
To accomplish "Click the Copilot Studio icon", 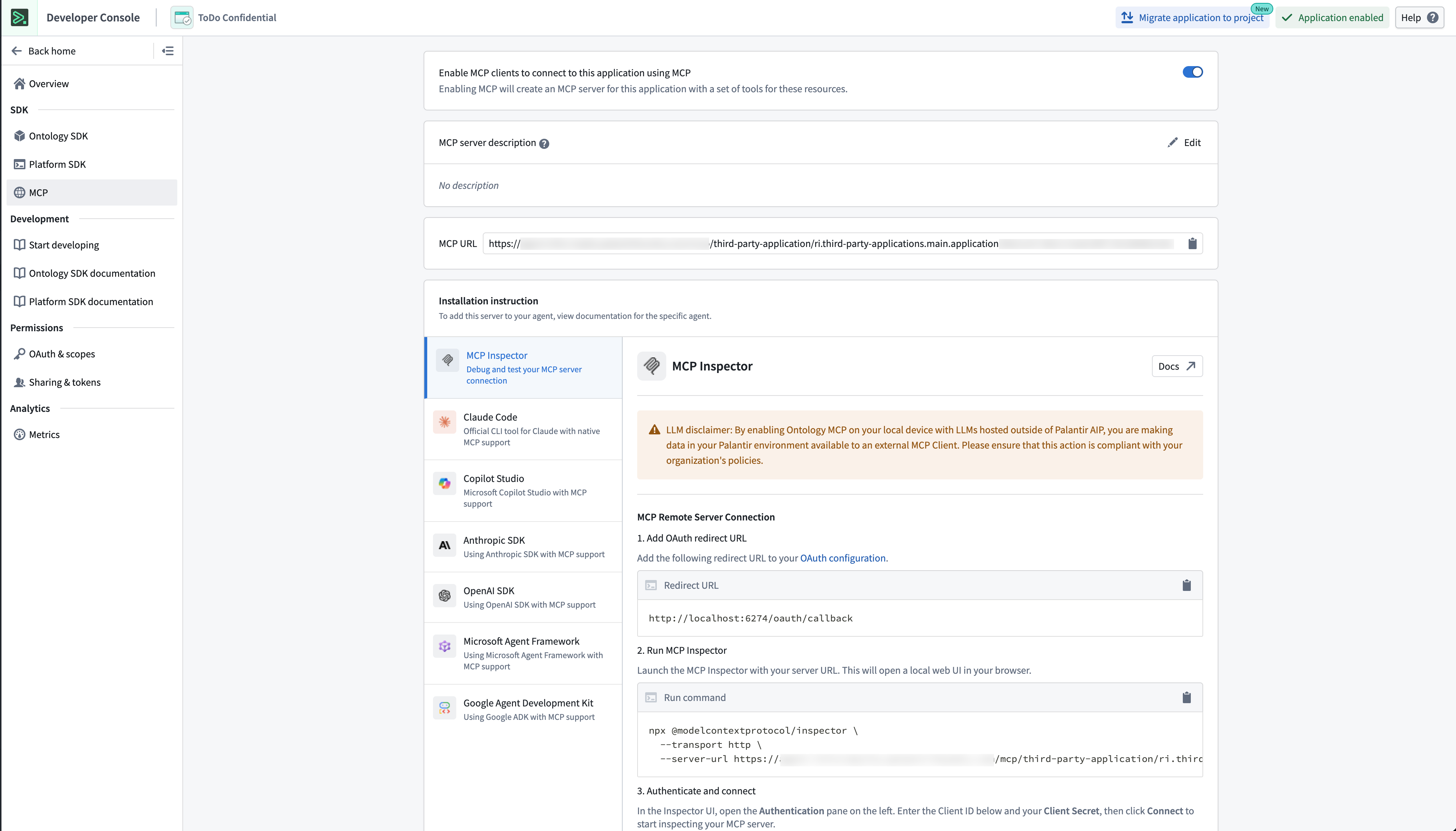I will pos(445,483).
